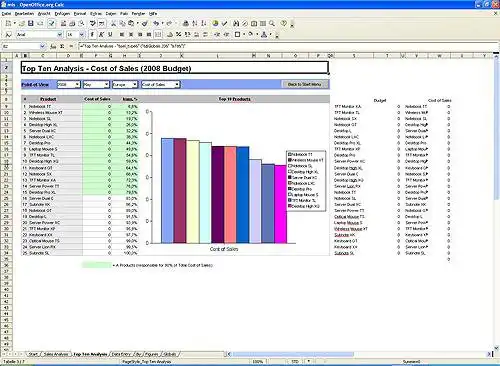Open the Format menu
Screen dimensions: 500x366
[x=80, y=14]
